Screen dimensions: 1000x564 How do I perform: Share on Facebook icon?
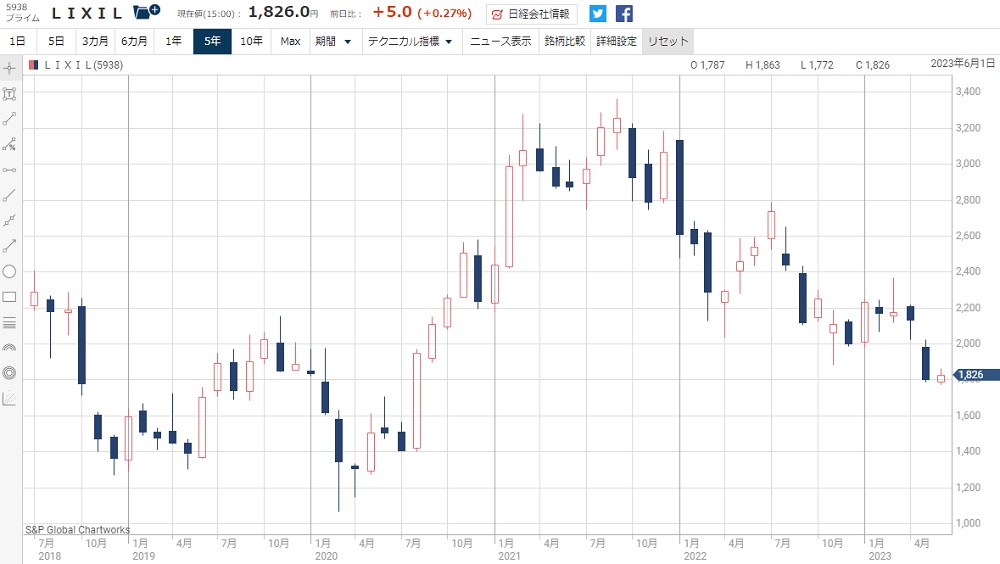[624, 13]
